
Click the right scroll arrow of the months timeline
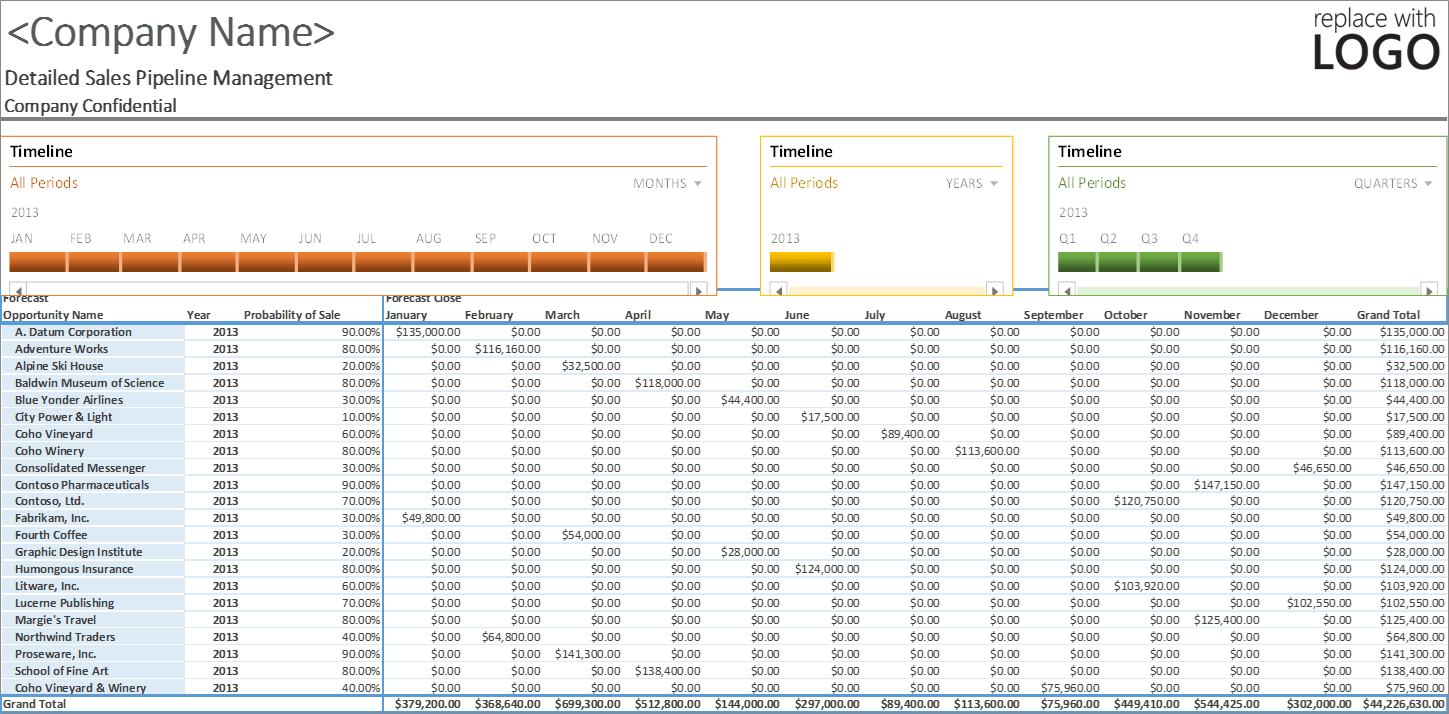tap(699, 289)
